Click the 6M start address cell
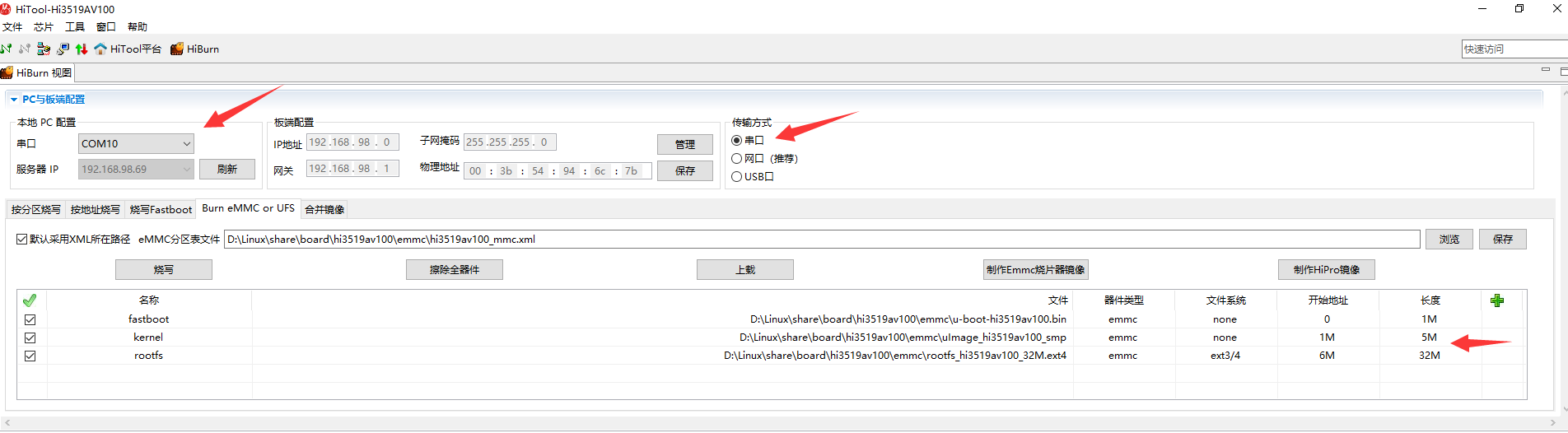Viewport: 1568px width, 433px height. coord(1327,356)
